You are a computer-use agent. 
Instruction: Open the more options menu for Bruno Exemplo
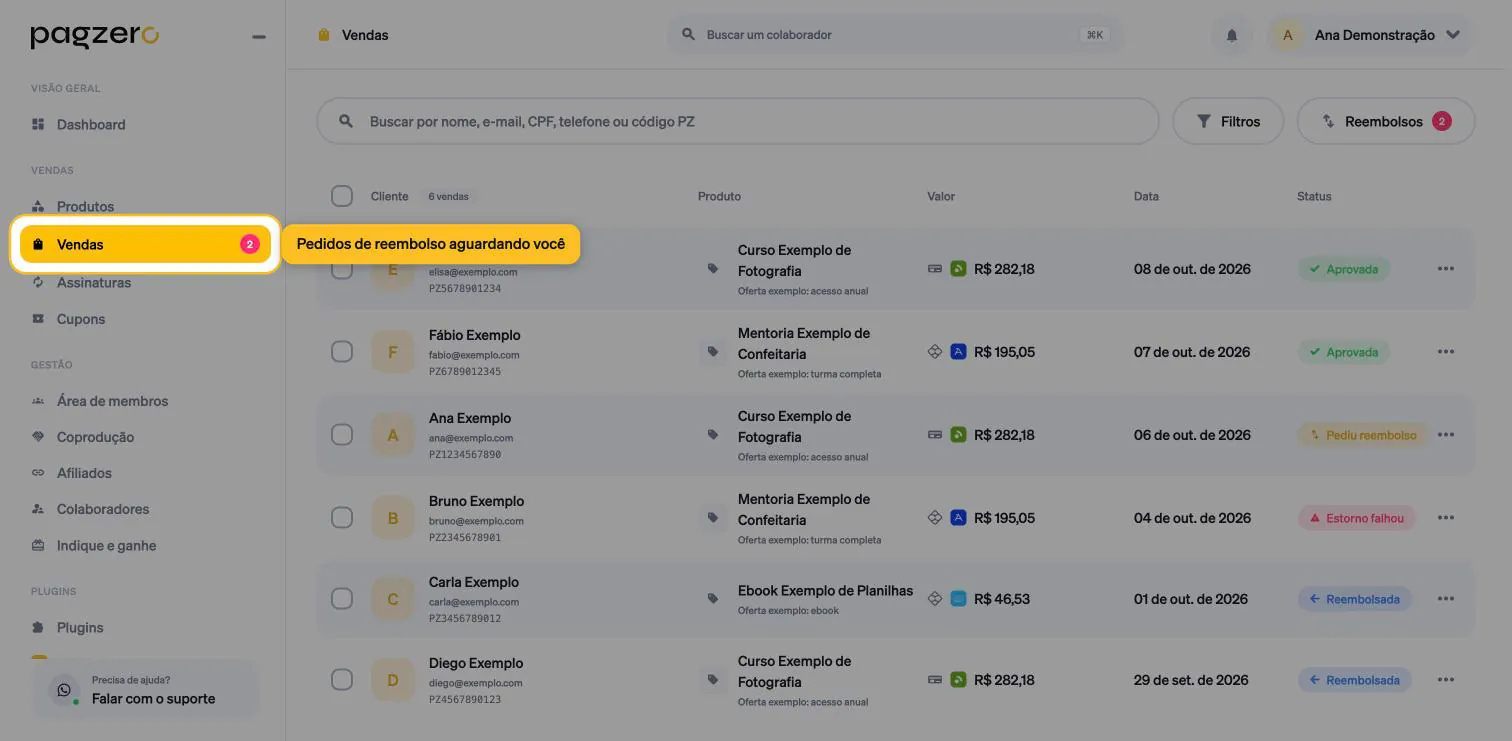click(x=1446, y=518)
